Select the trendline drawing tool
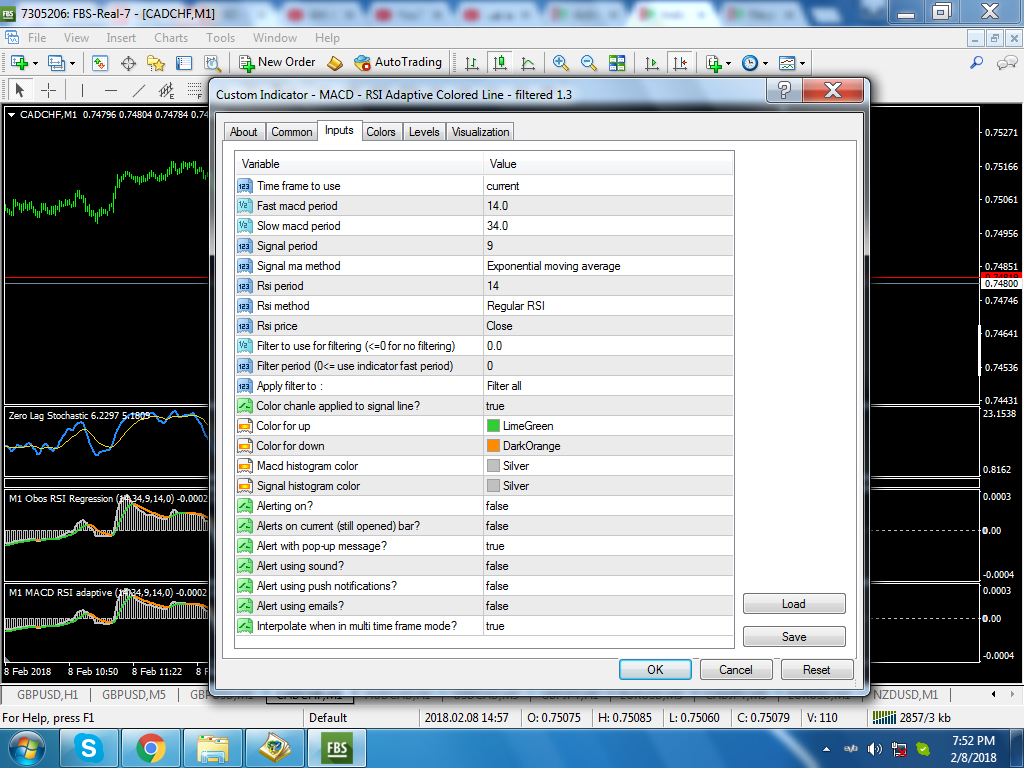Viewport: 1024px width, 768px height. point(139,90)
